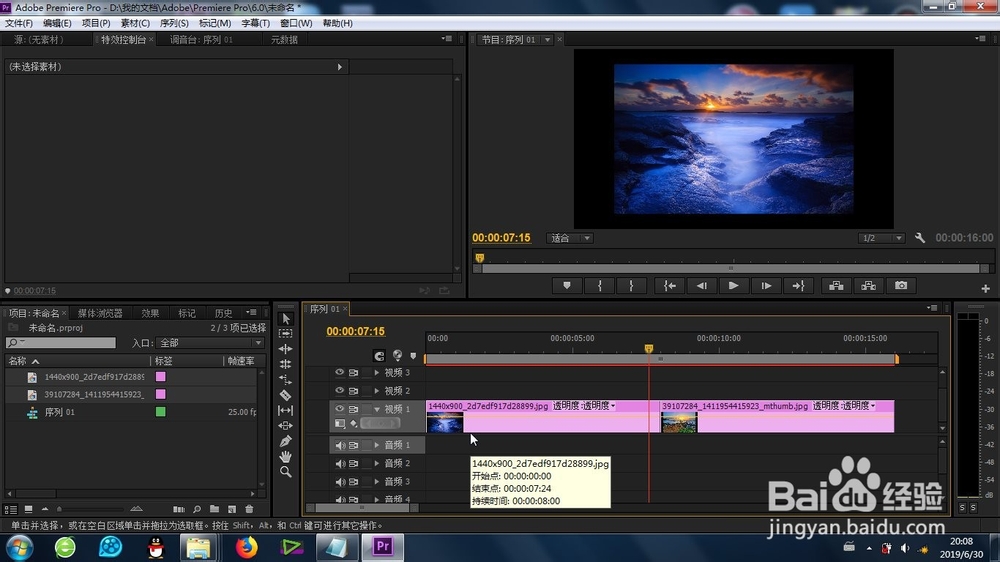The width and height of the screenshot is (1000, 562).
Task: Click the Lift button
Action: [836, 286]
